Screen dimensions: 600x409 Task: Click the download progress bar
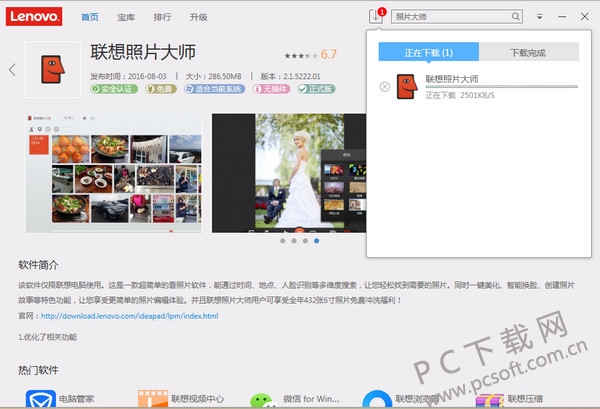click(x=502, y=87)
